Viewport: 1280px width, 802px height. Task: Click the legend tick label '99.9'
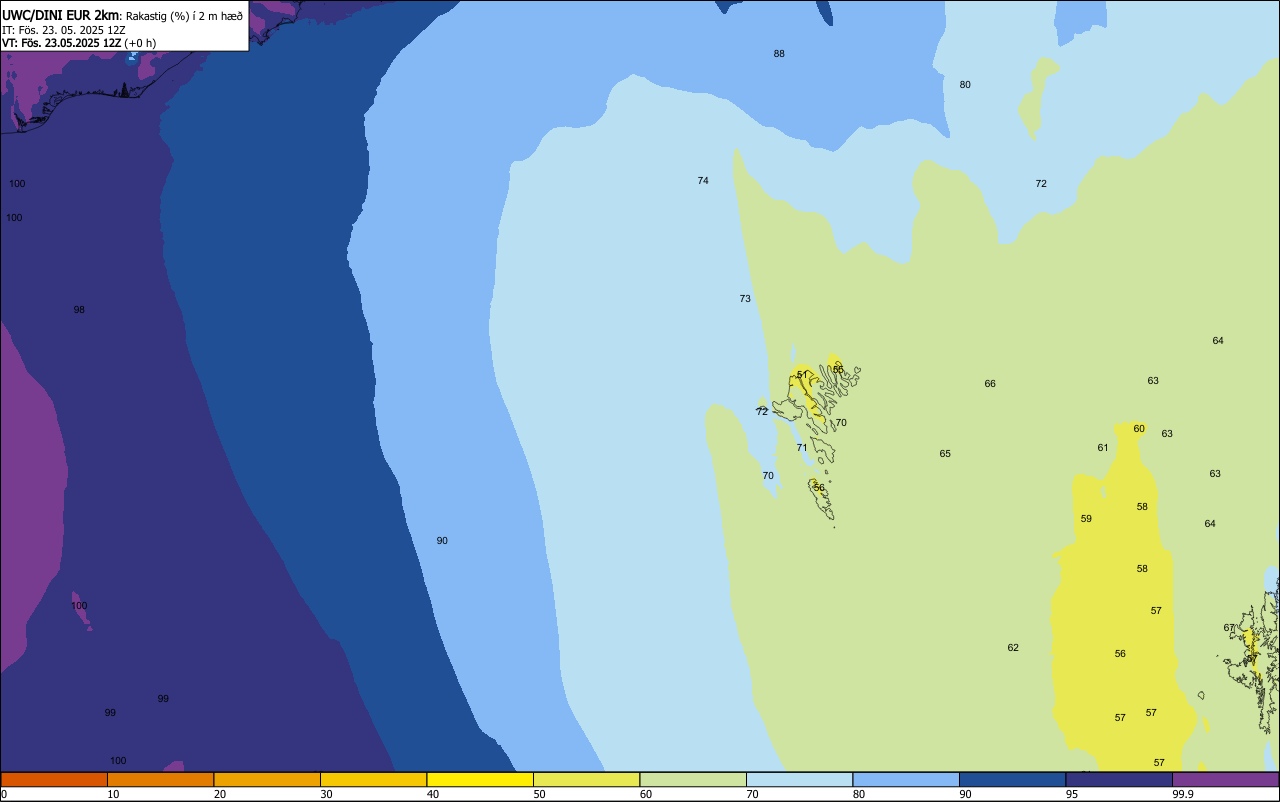1183,794
